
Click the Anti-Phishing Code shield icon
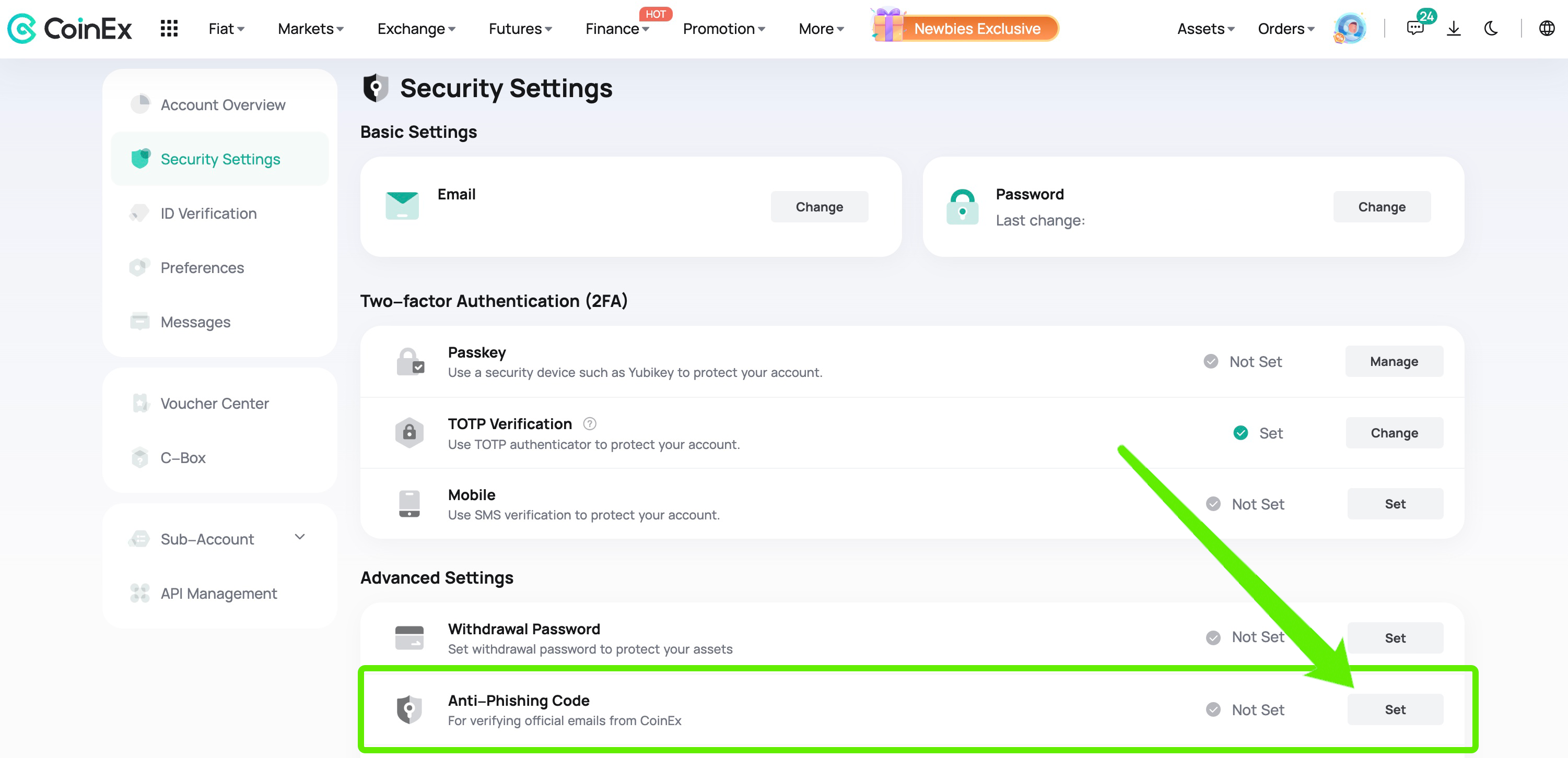(x=409, y=709)
